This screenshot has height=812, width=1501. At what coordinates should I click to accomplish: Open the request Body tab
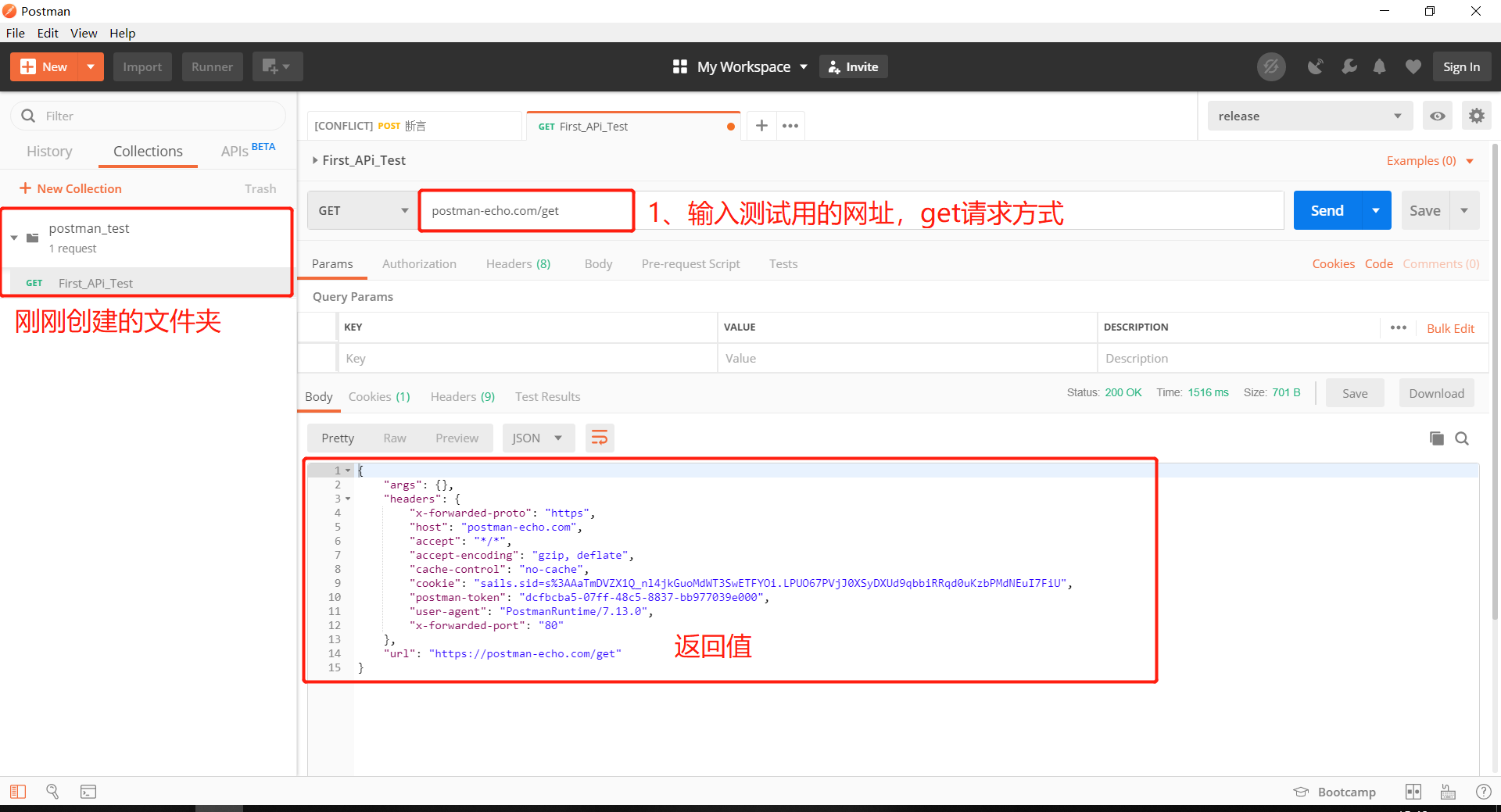click(x=598, y=264)
